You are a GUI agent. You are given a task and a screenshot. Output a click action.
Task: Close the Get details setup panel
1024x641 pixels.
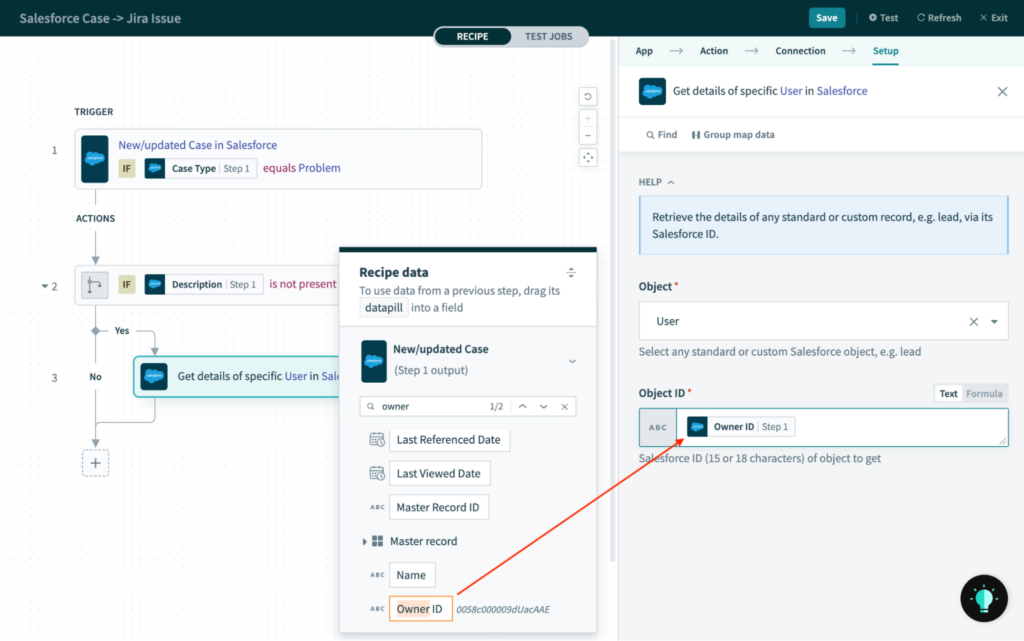[x=1002, y=90]
